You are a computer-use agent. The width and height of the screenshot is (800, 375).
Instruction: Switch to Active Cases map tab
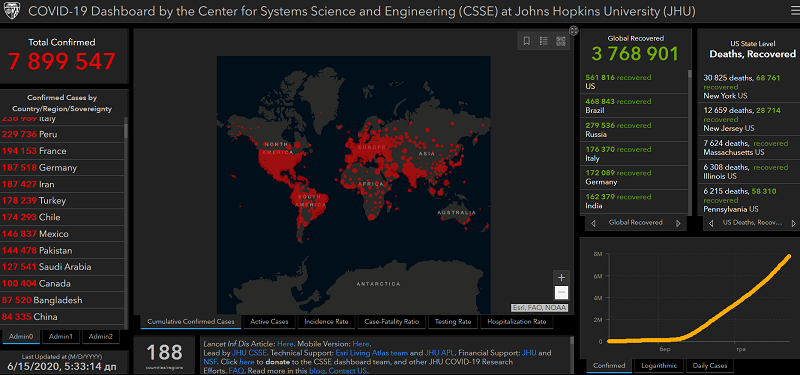click(269, 322)
